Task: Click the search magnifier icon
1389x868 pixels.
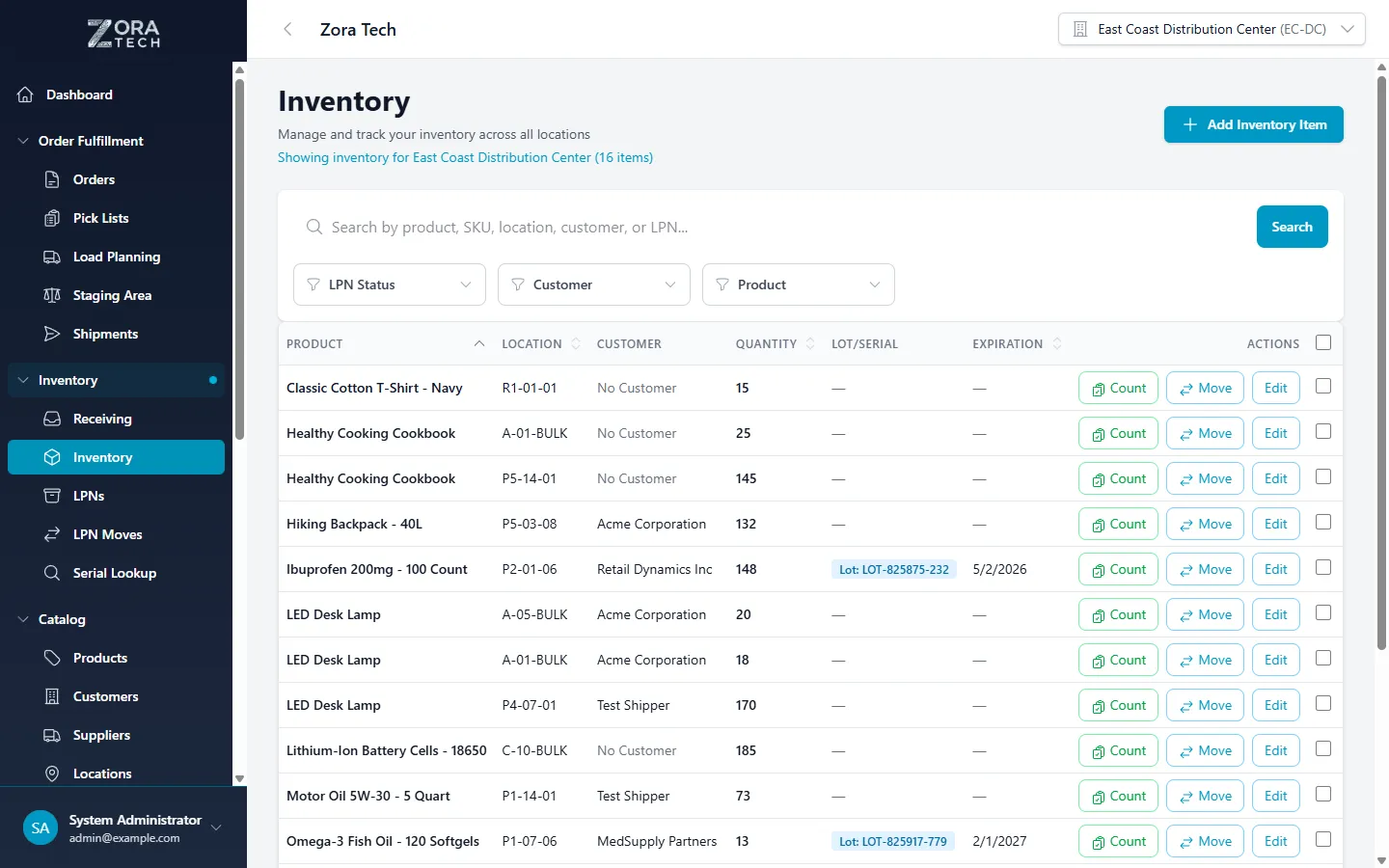Action: (313, 227)
